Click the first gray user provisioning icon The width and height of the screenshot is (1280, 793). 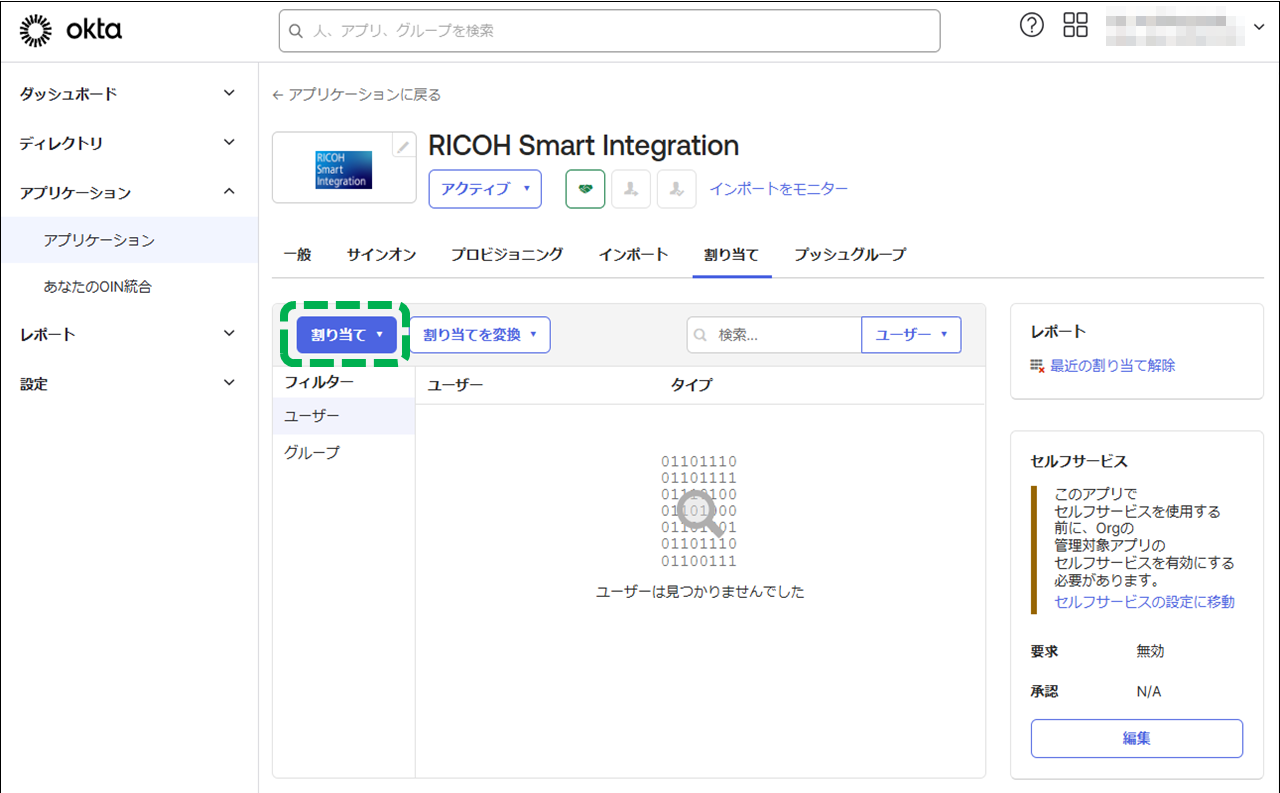point(631,189)
